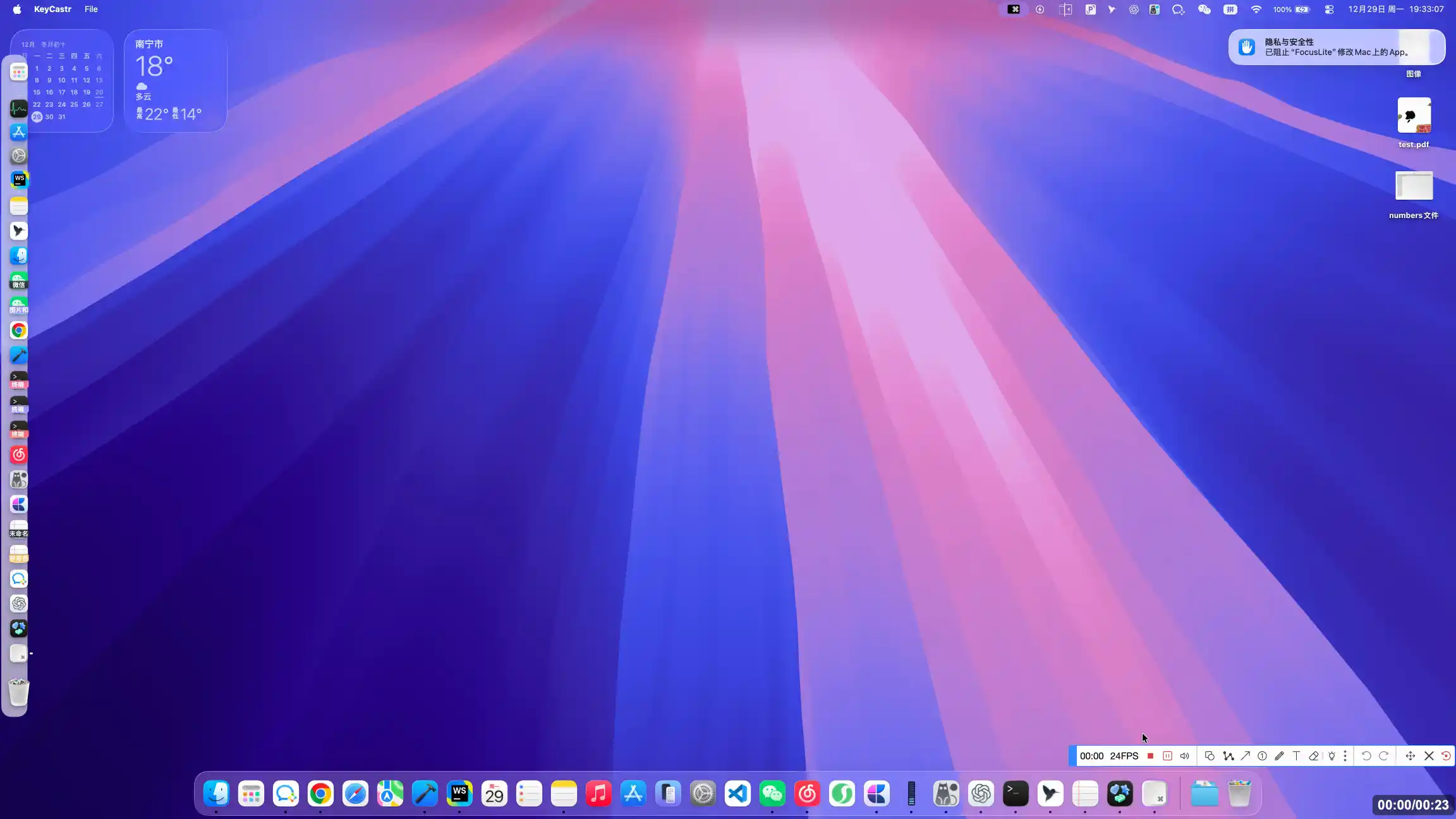This screenshot has width=1456, height=819.
Task: Pick the eraser tool in the recording toolbar
Action: tap(1313, 756)
